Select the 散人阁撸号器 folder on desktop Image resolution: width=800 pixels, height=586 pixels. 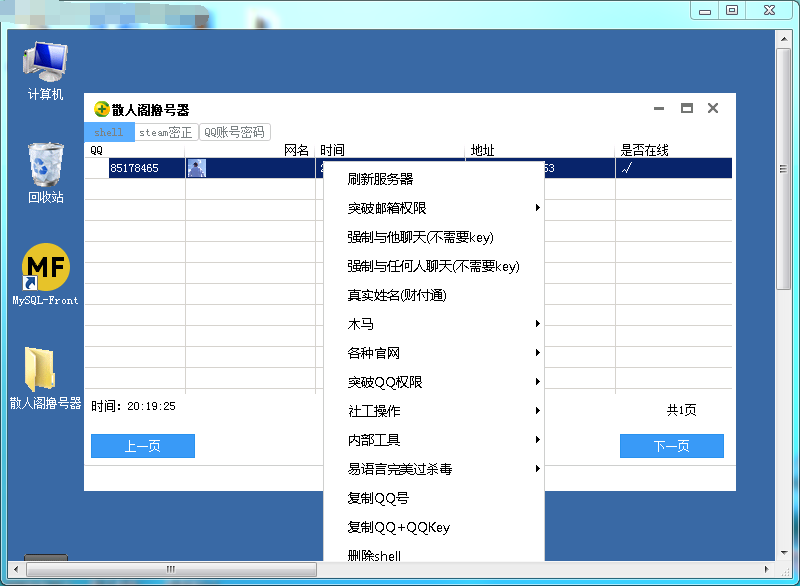click(45, 378)
